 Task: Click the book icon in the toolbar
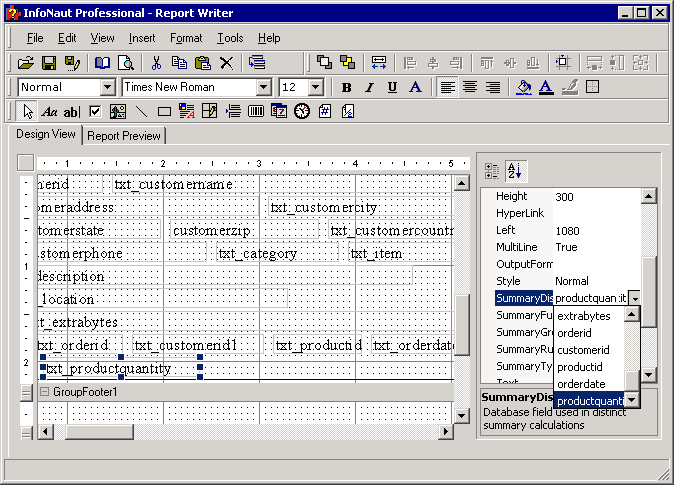(x=102, y=63)
